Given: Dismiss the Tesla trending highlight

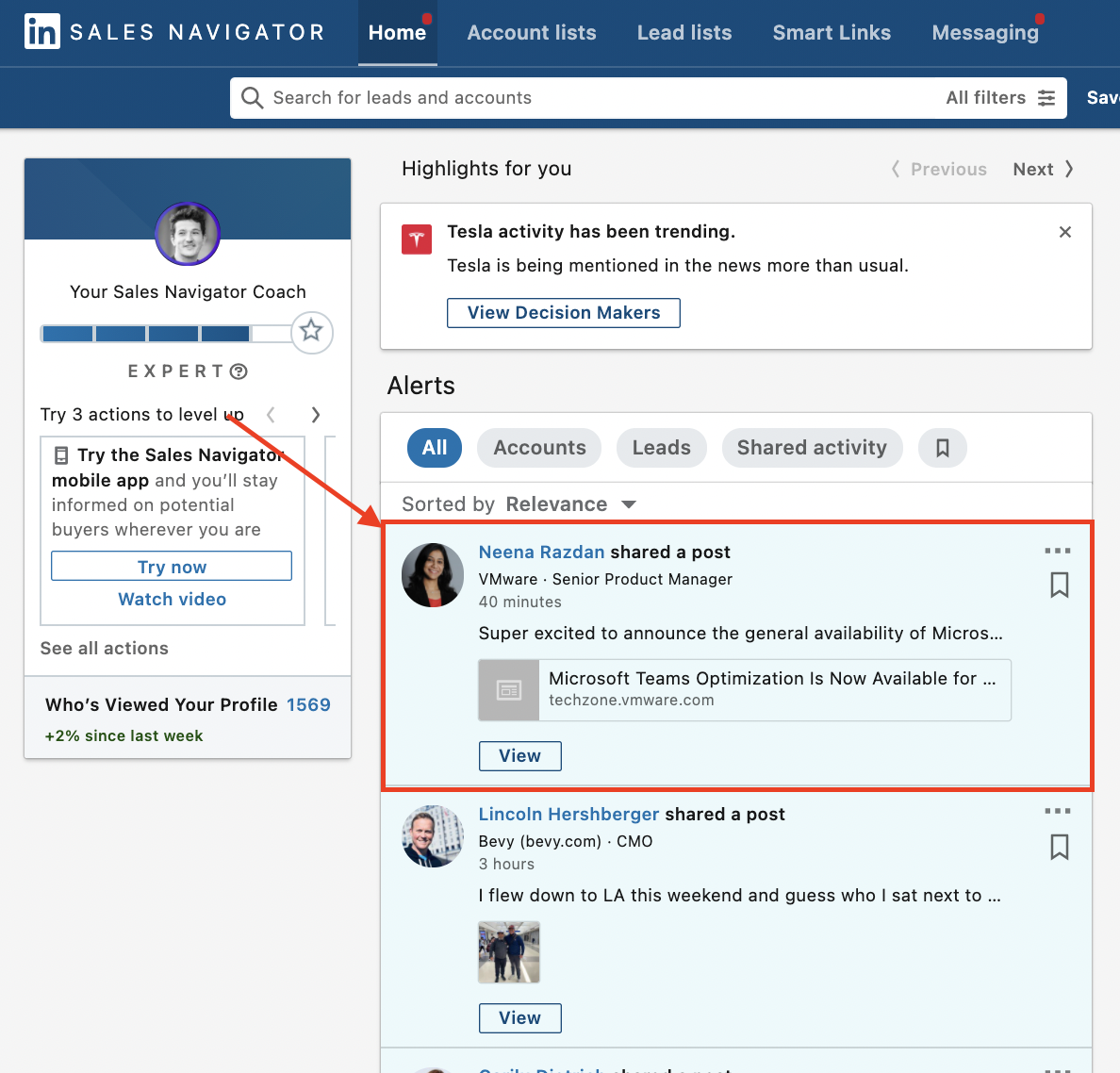Looking at the screenshot, I should (1065, 231).
